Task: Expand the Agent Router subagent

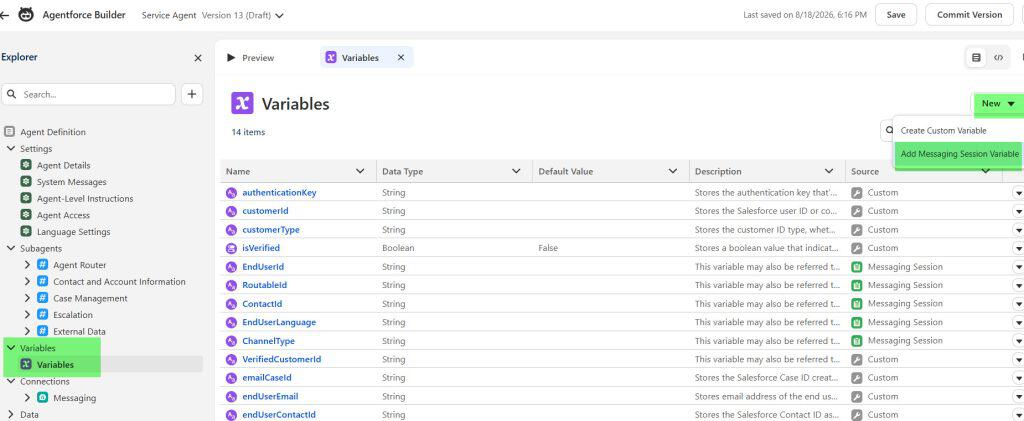Action: point(27,264)
